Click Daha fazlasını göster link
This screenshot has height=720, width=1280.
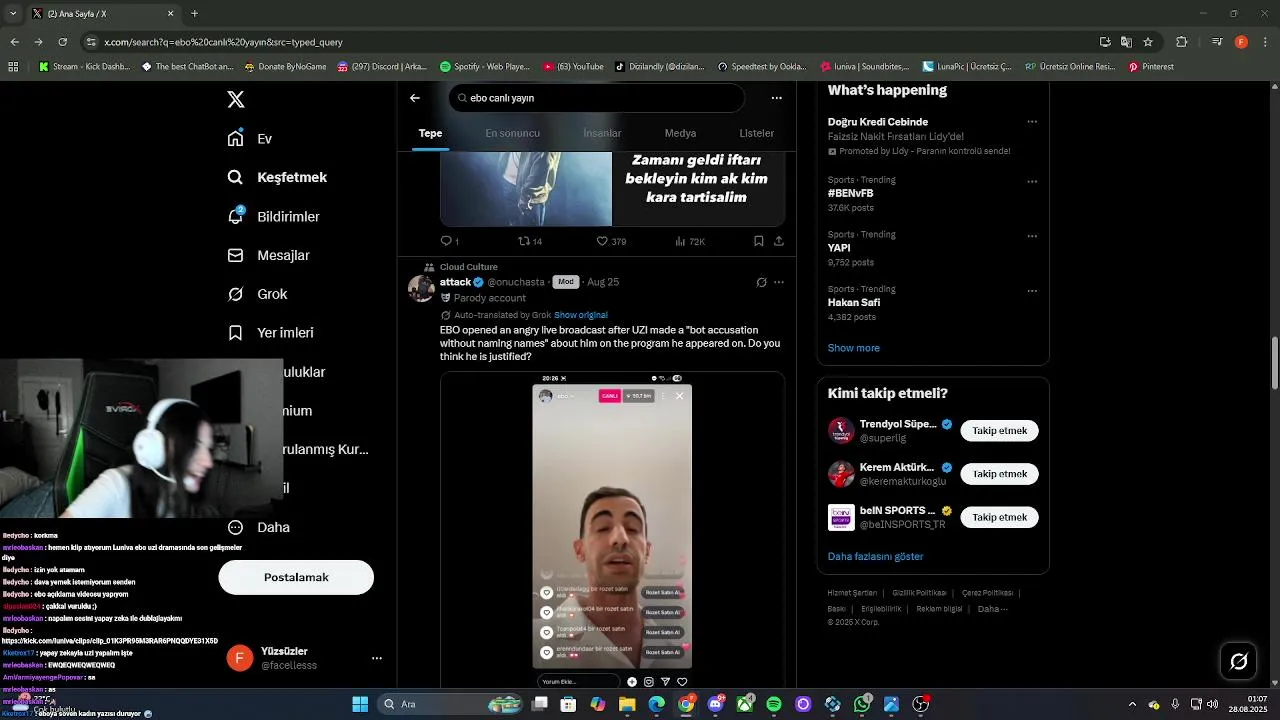pos(875,556)
